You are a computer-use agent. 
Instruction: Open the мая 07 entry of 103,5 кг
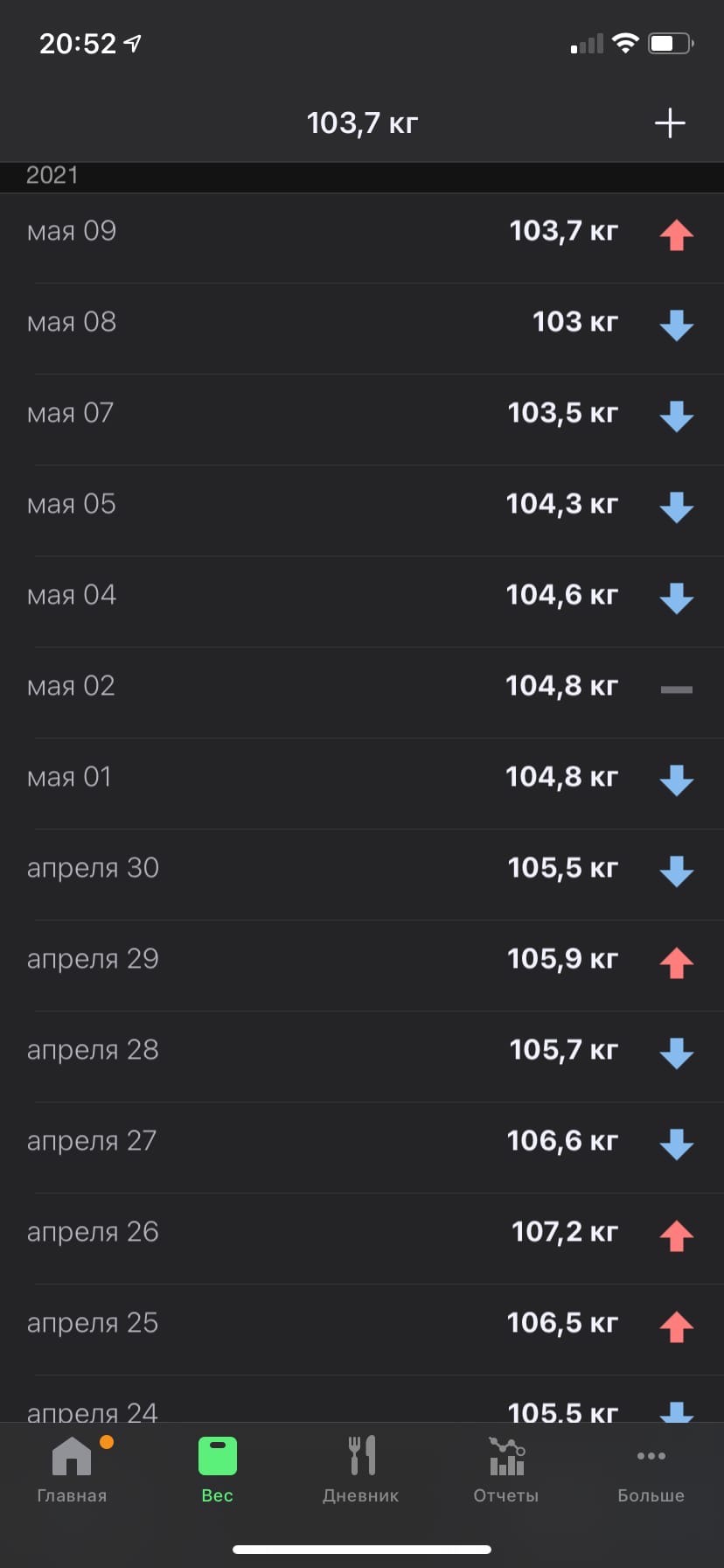click(362, 413)
